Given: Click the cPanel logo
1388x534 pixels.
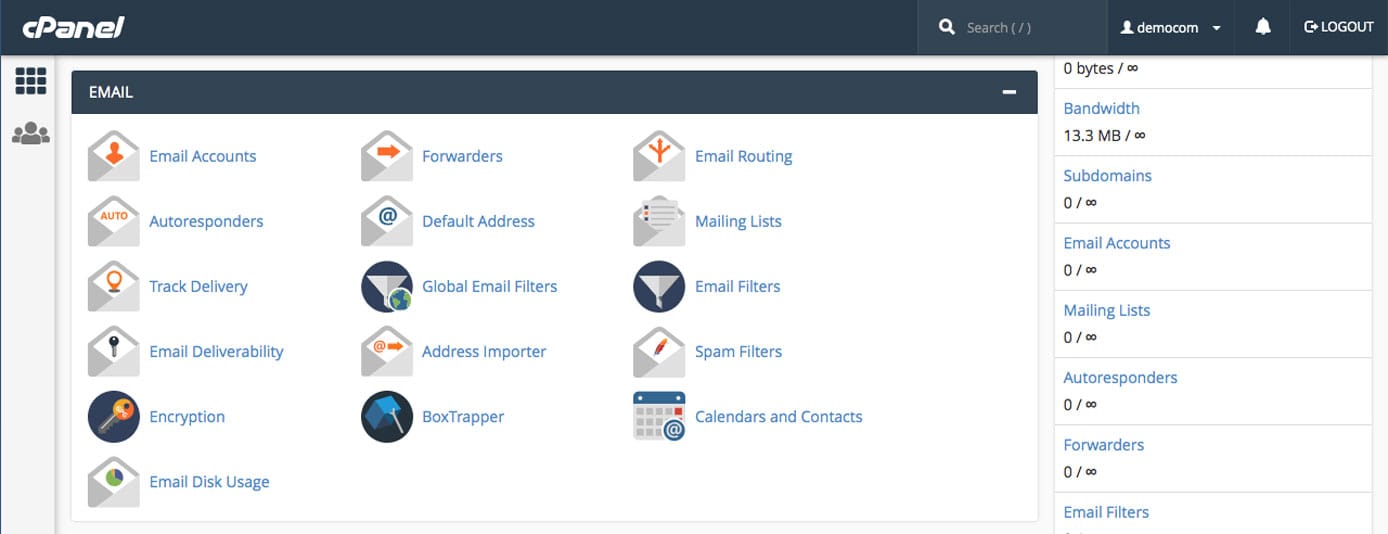Looking at the screenshot, I should tap(73, 27).
